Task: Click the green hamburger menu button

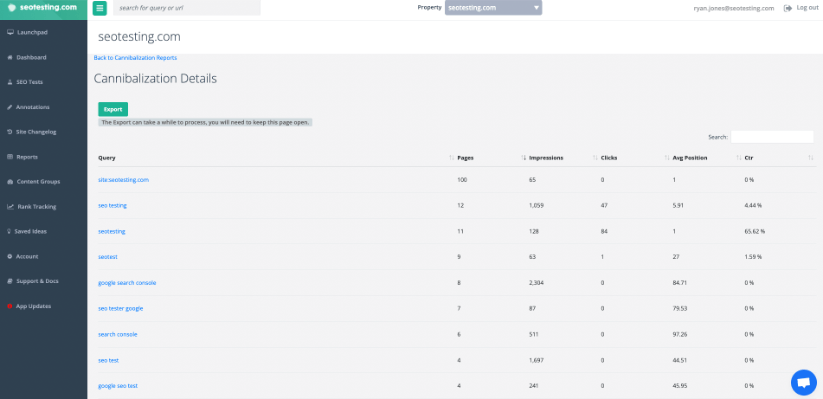Action: 100,8
